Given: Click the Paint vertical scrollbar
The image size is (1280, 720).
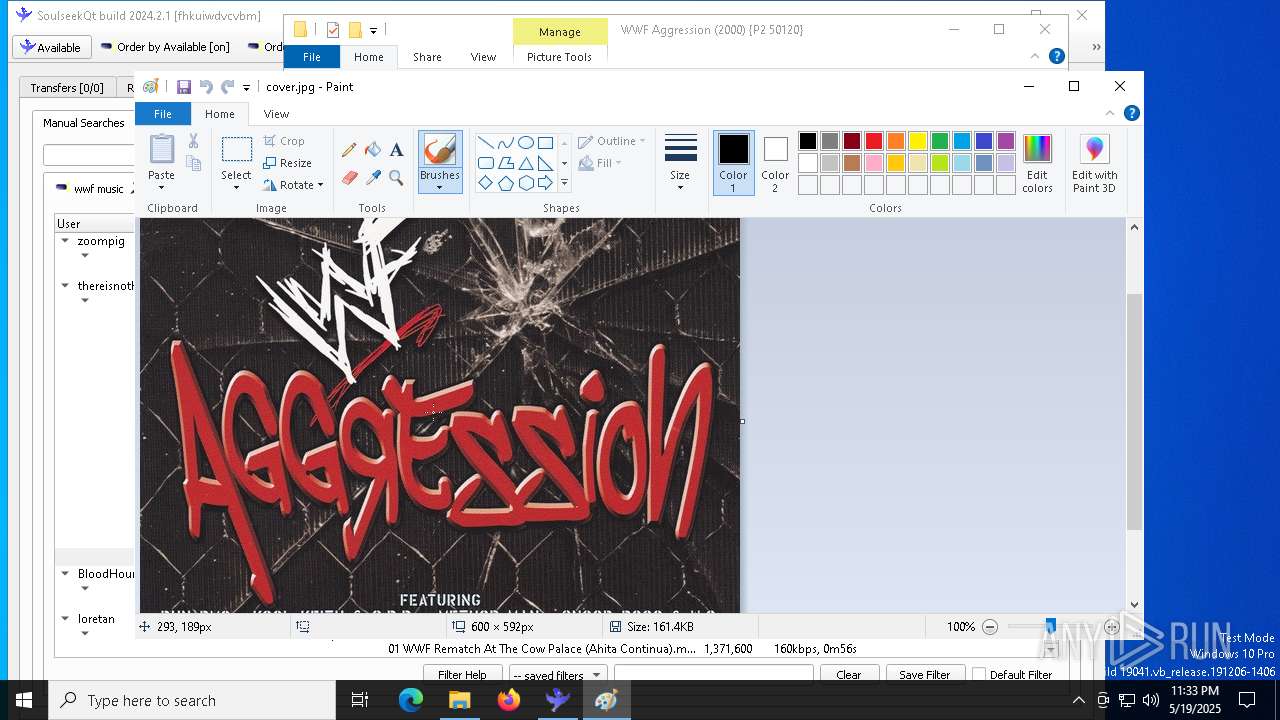Looking at the screenshot, I should 1134,412.
